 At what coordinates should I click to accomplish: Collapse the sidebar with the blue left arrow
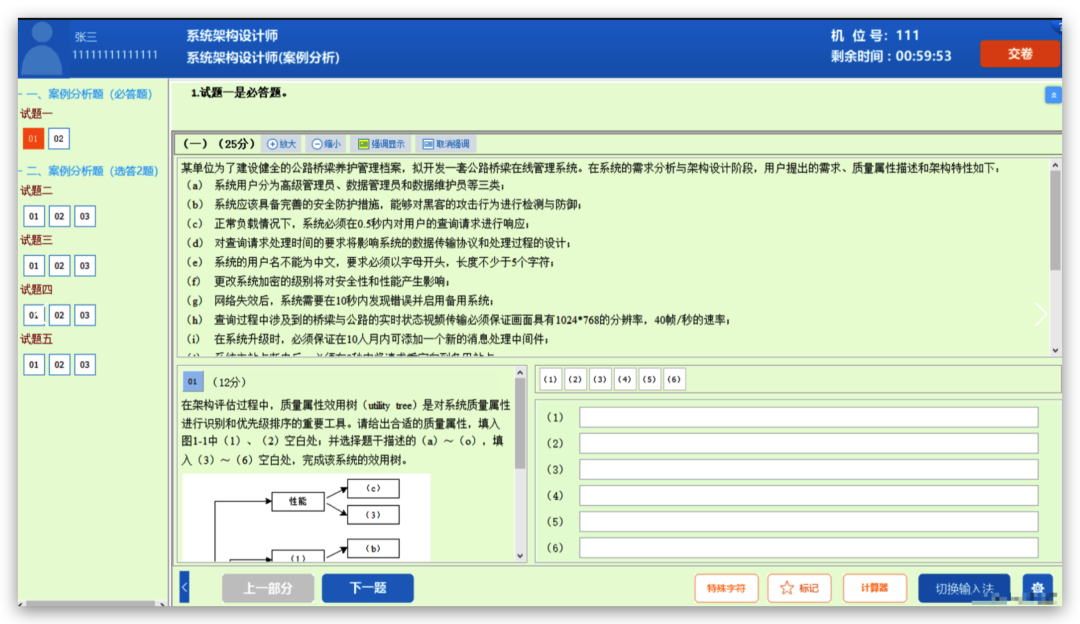tap(184, 588)
